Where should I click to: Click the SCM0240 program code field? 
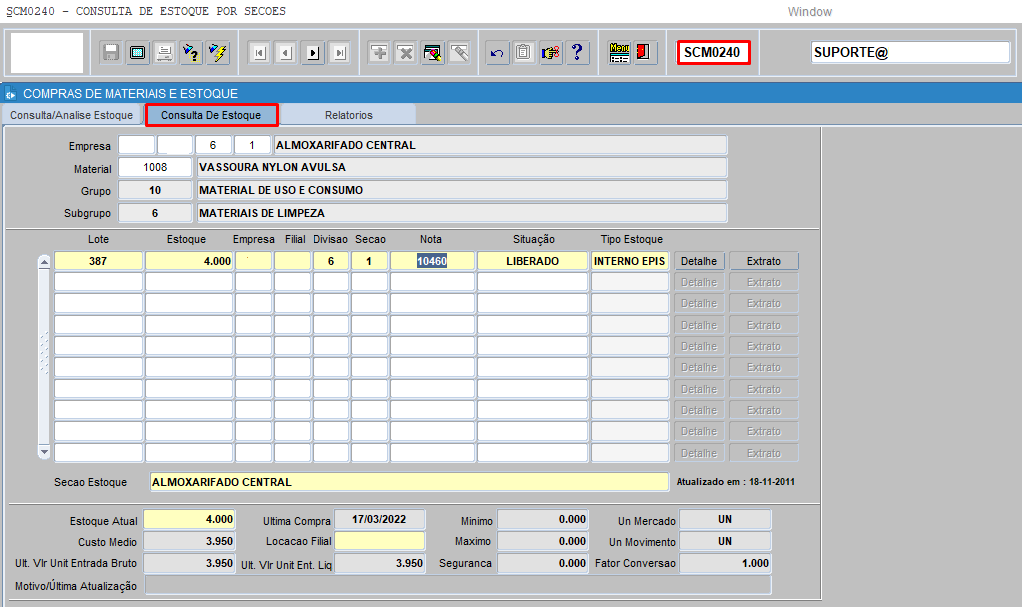tap(713, 52)
